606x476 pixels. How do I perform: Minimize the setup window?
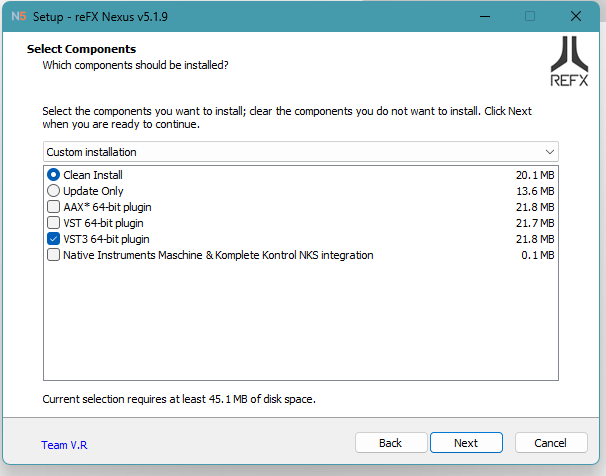(x=485, y=16)
